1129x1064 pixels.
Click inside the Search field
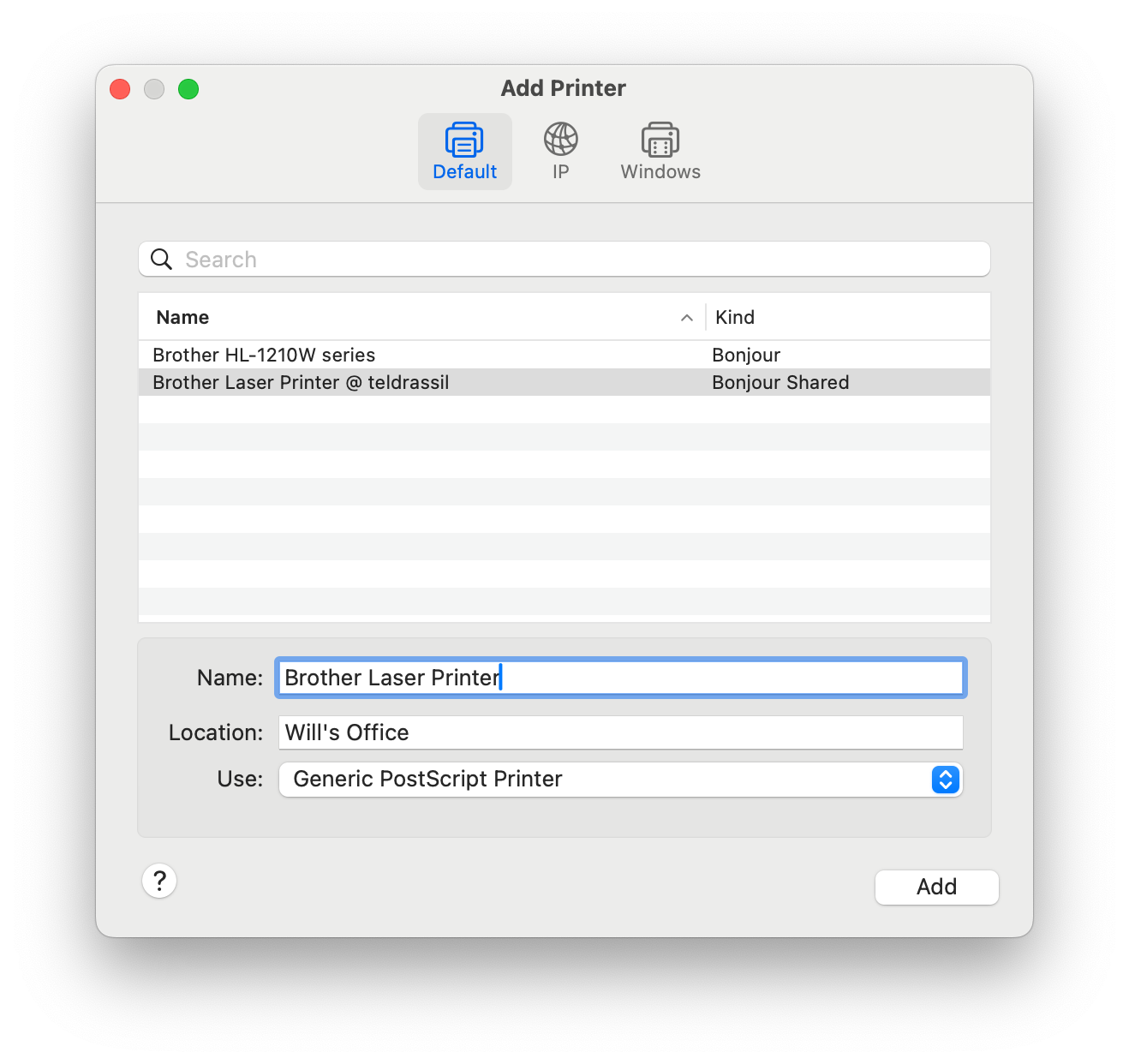tap(514, 259)
